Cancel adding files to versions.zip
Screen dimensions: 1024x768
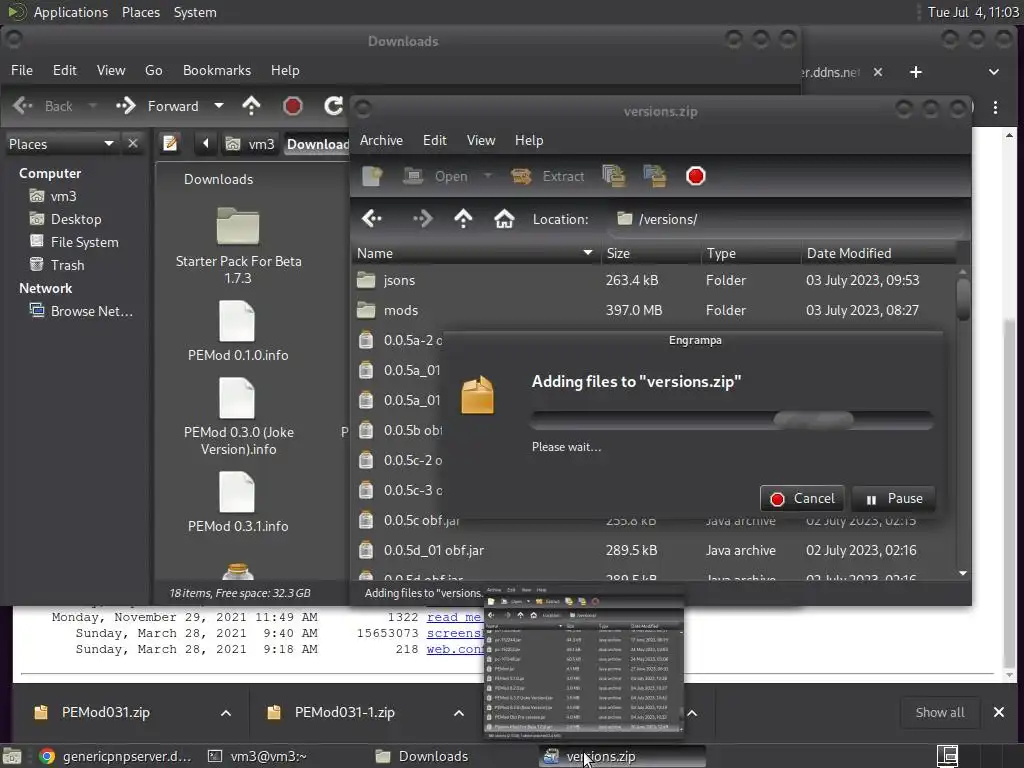[x=802, y=499]
